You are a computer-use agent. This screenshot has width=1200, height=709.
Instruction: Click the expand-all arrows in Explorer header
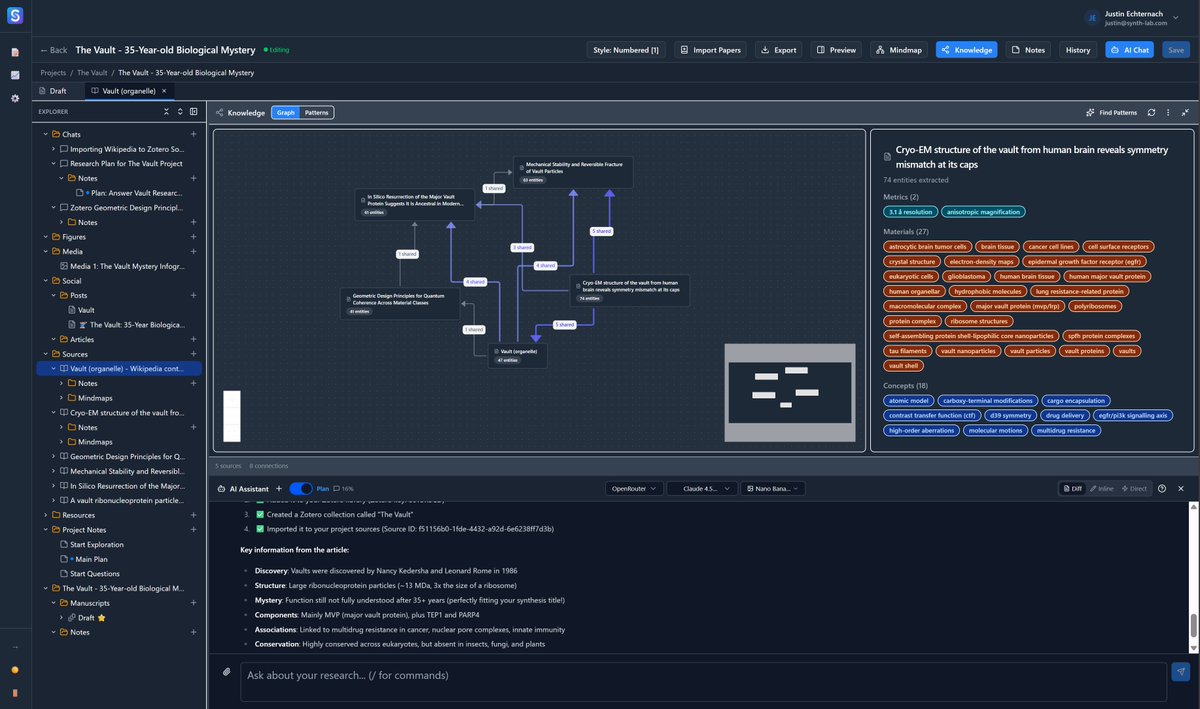click(180, 111)
